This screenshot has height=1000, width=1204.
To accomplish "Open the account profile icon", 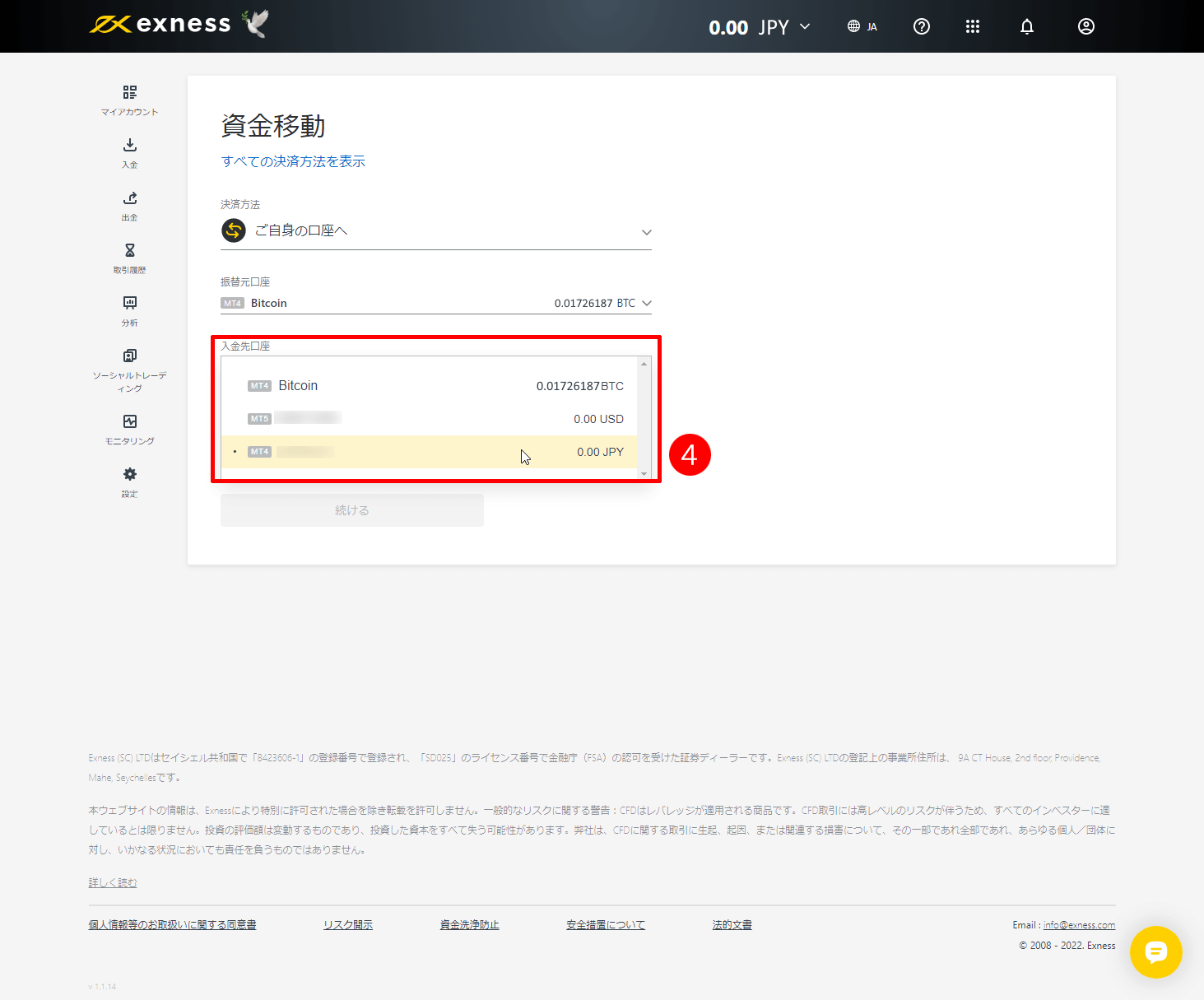I will click(1085, 26).
